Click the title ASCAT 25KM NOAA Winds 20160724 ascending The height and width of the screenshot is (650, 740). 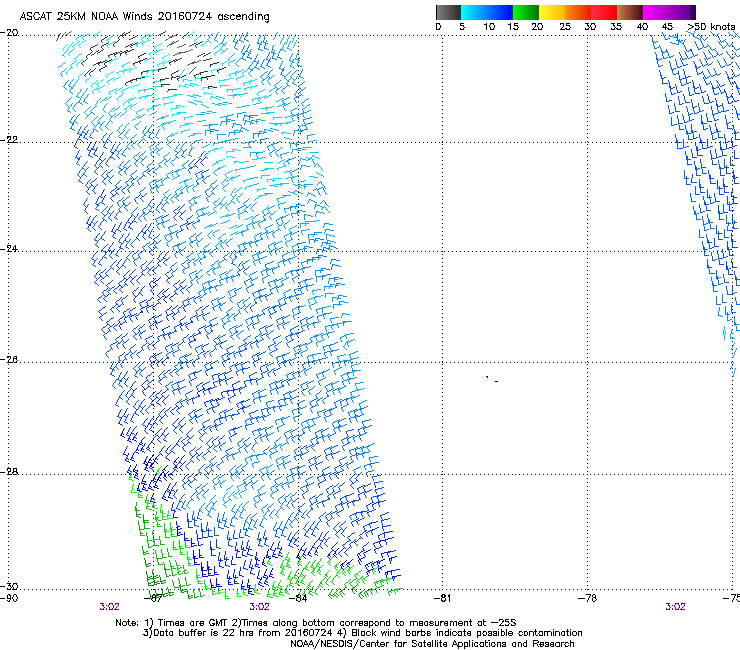144,17
